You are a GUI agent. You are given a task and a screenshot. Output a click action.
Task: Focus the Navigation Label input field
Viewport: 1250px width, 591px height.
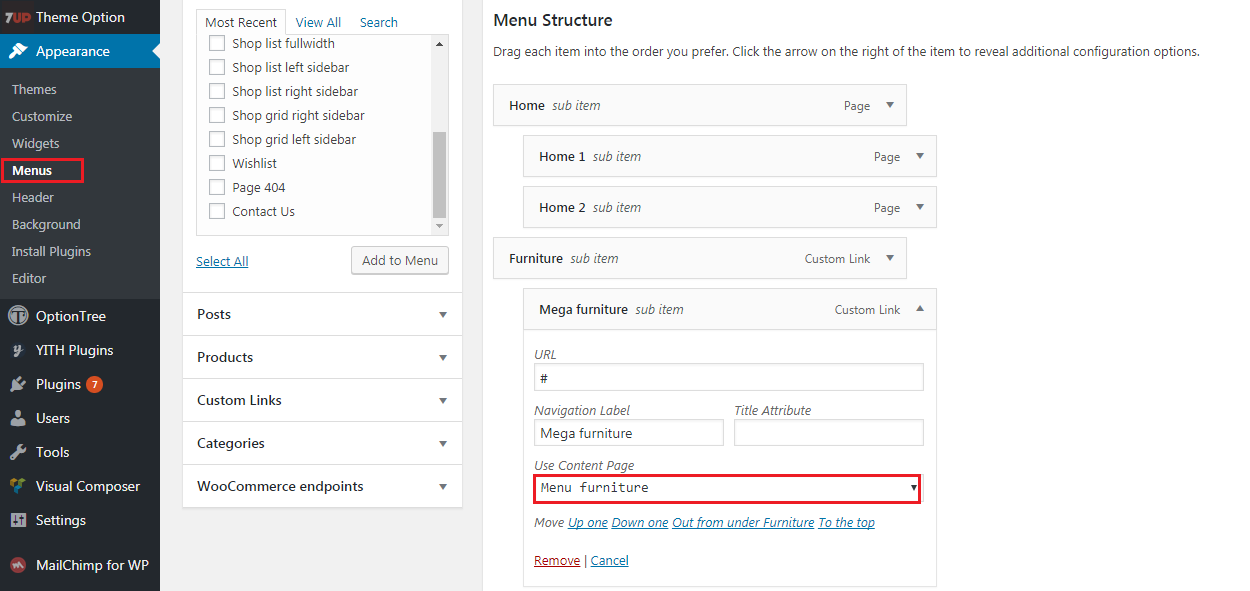tap(629, 433)
